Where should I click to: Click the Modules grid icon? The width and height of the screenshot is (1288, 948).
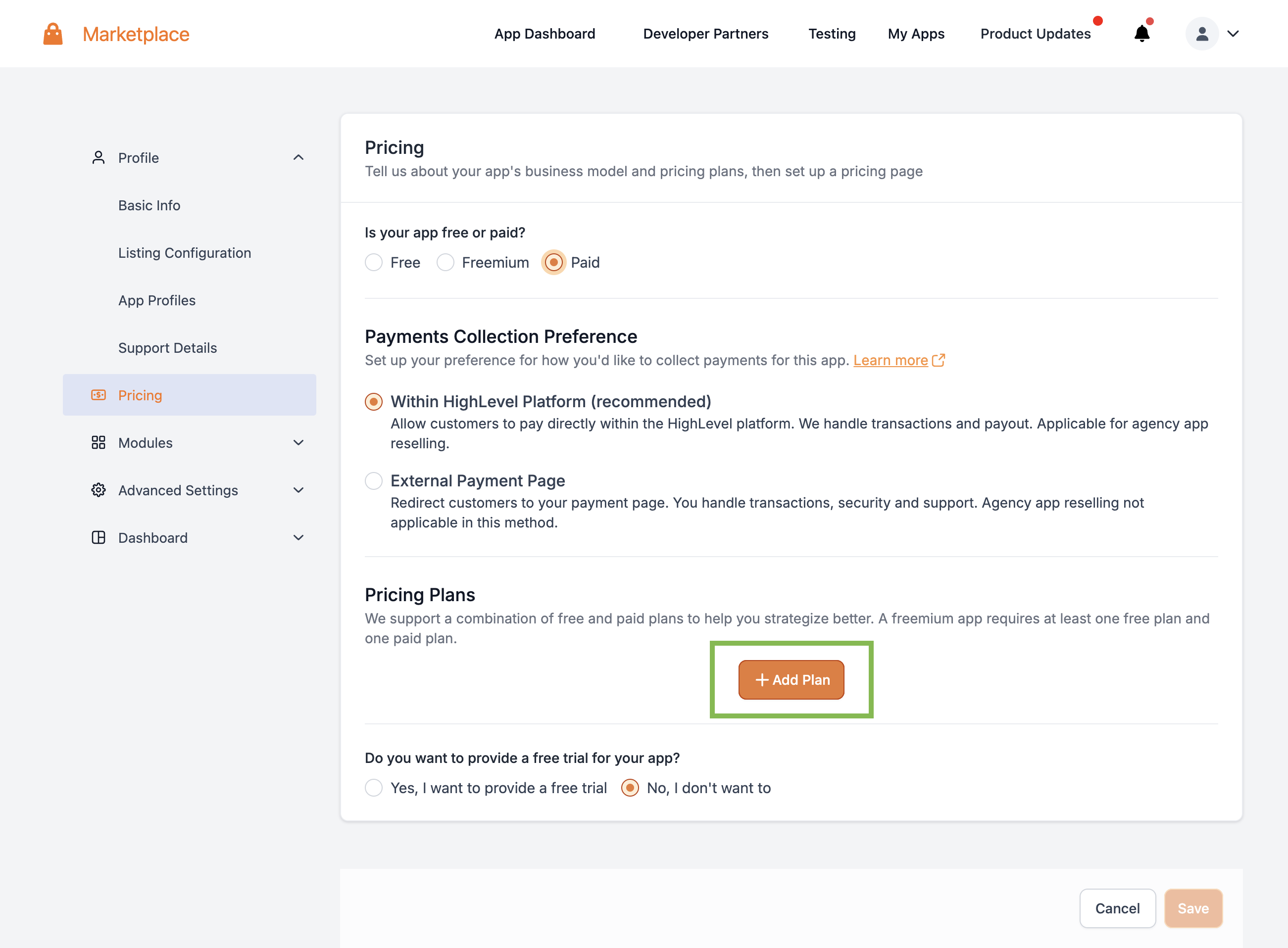click(98, 442)
